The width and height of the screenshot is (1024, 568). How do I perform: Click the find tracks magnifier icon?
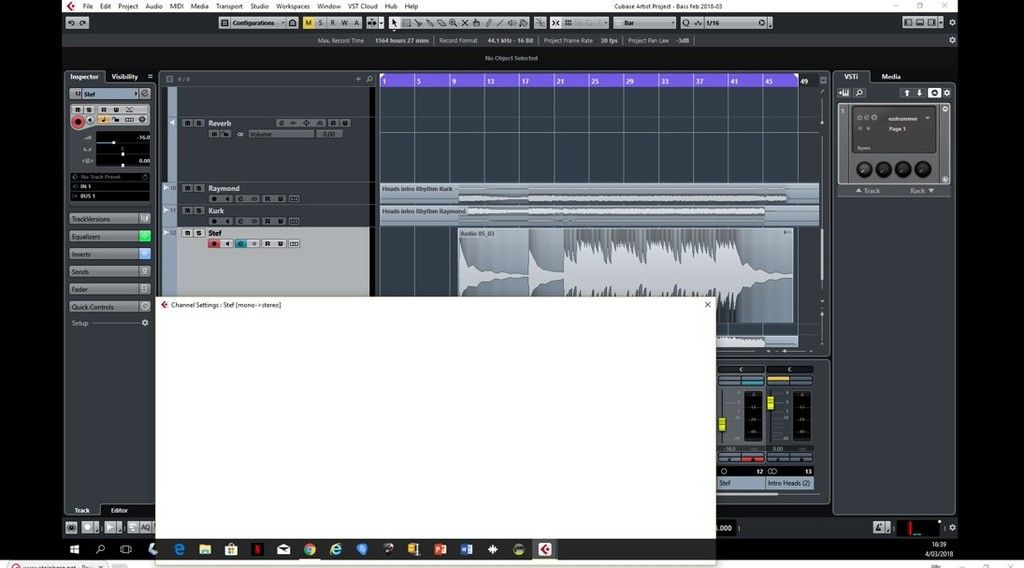(371, 78)
